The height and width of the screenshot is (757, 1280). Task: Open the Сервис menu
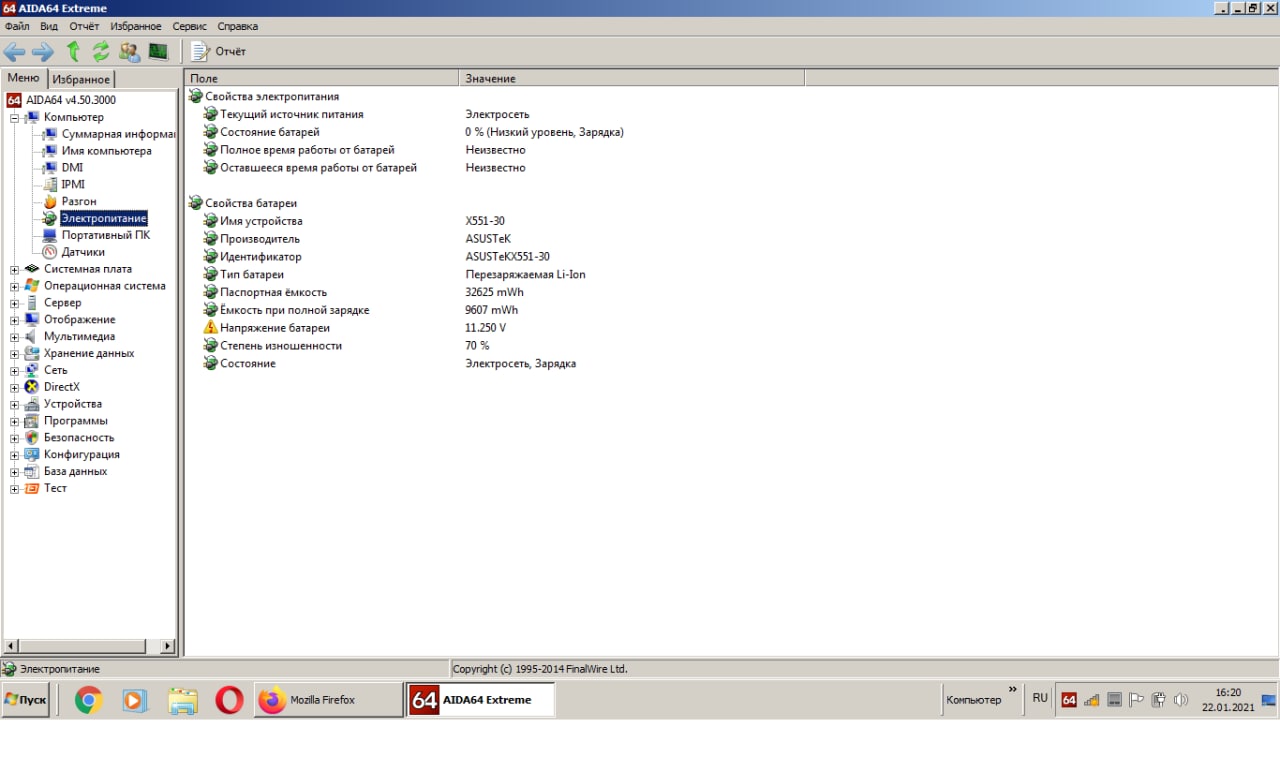click(190, 26)
